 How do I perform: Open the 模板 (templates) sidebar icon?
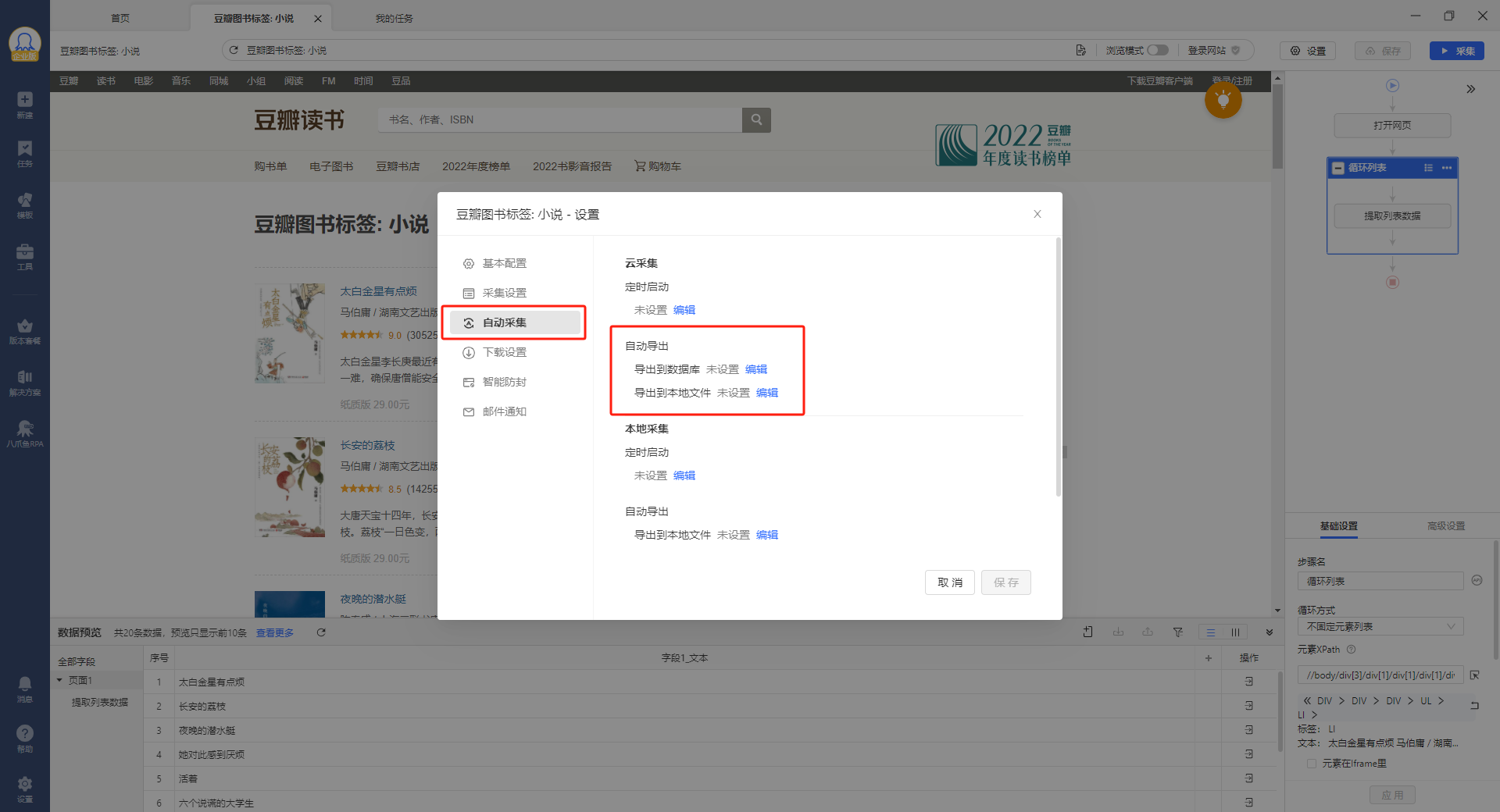(x=25, y=205)
